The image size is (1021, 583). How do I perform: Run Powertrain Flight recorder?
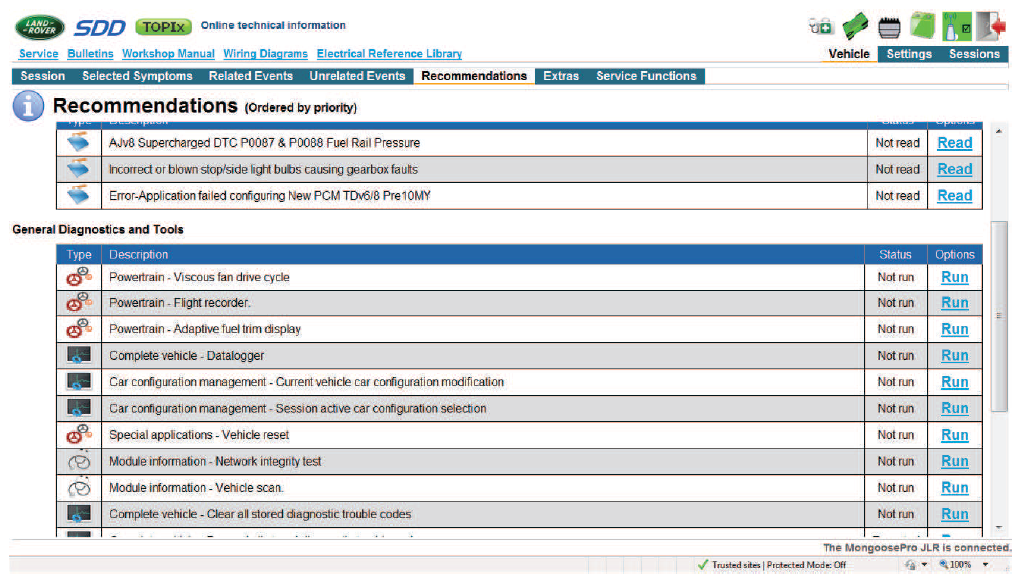click(954, 303)
